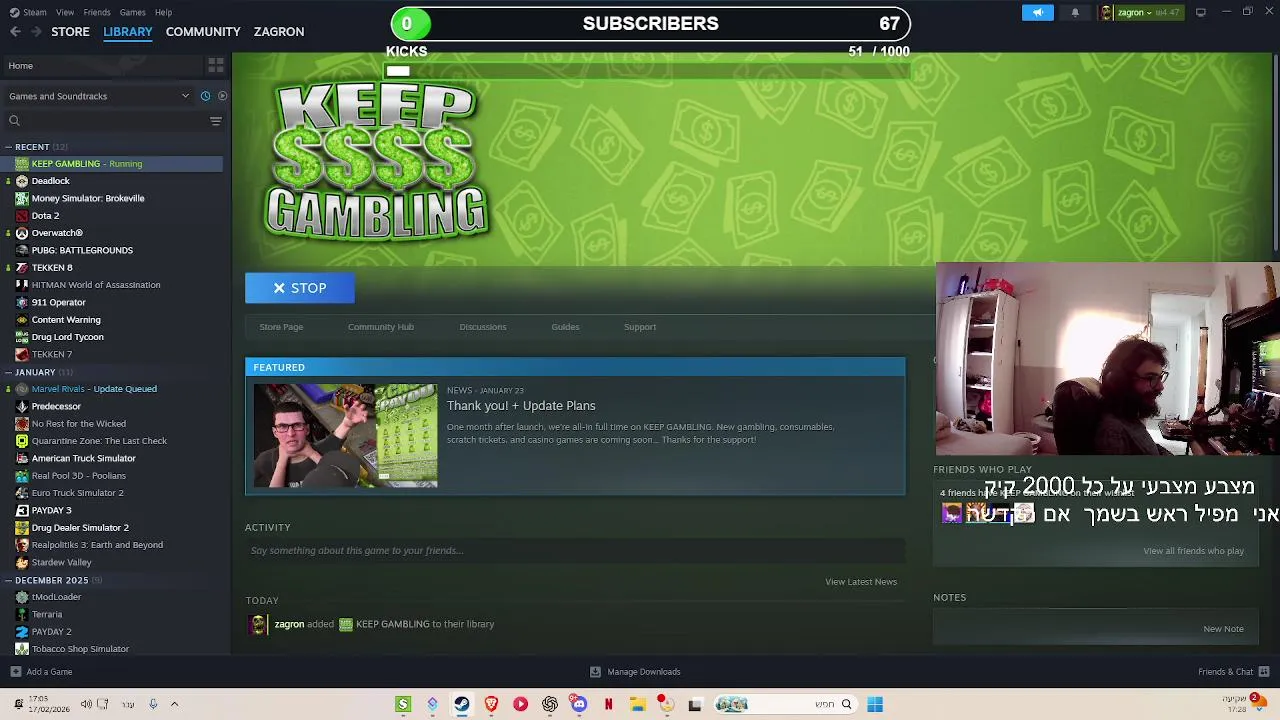
Task: Click the library search magnifier icon
Action: (x=14, y=121)
